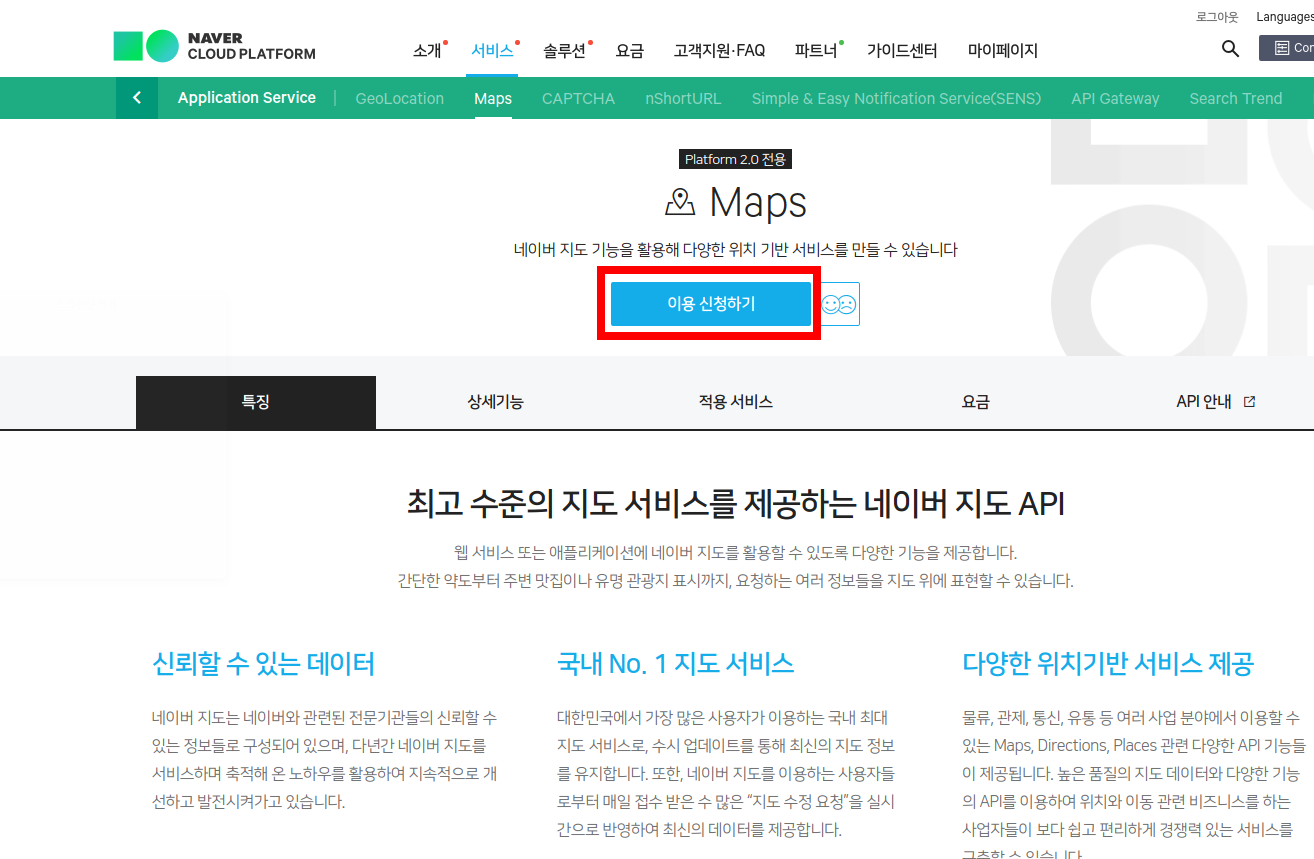1314x859 pixels.
Task: Click the 이용 신청하기 button
Action: point(711,304)
